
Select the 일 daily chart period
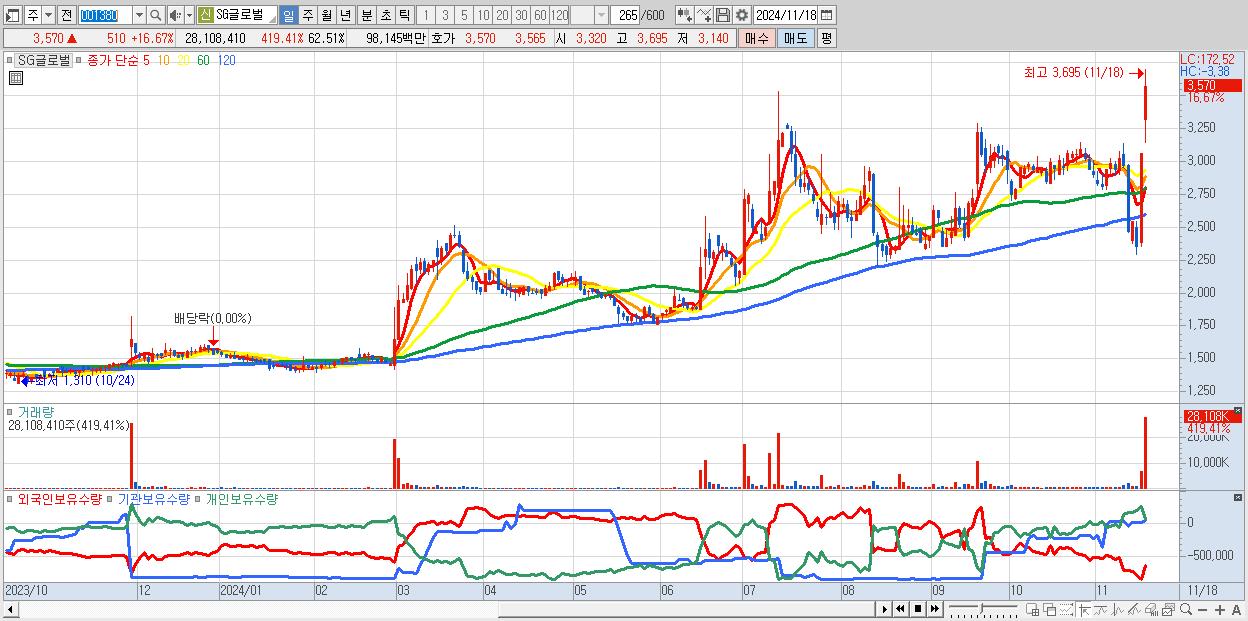click(x=288, y=15)
